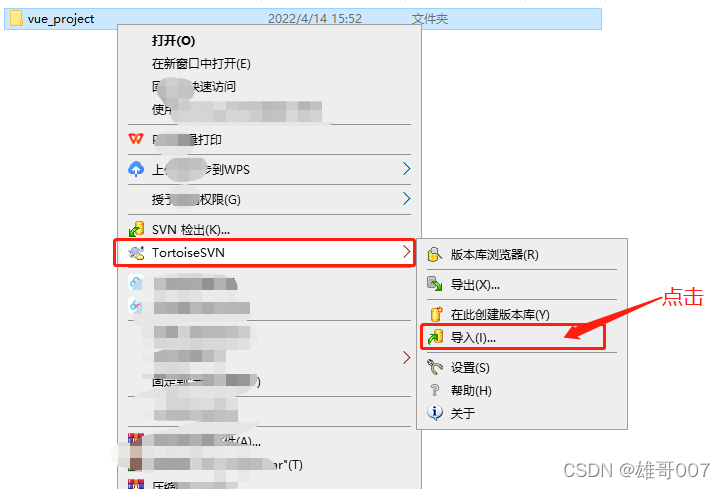Screen dimensions: 725x489
Task: Click the WPS red logo icon
Action: click(136, 139)
